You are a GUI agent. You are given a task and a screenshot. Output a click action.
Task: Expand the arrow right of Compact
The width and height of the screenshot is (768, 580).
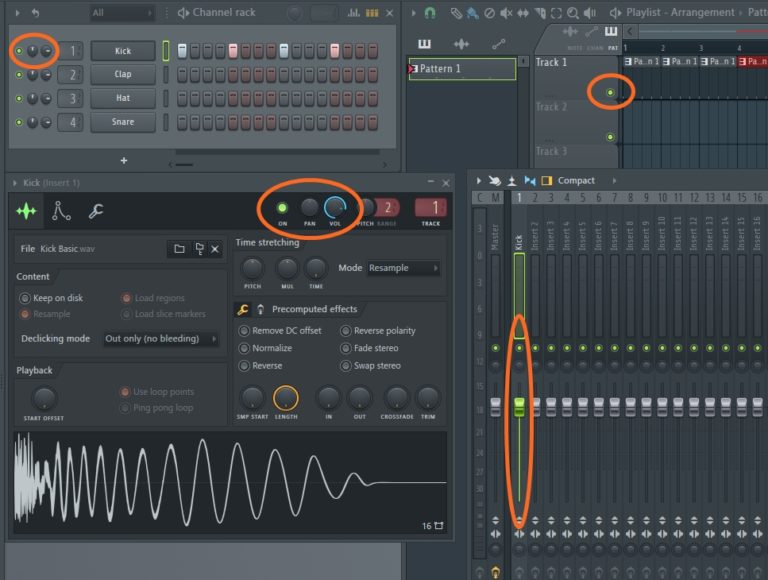[x=615, y=181]
